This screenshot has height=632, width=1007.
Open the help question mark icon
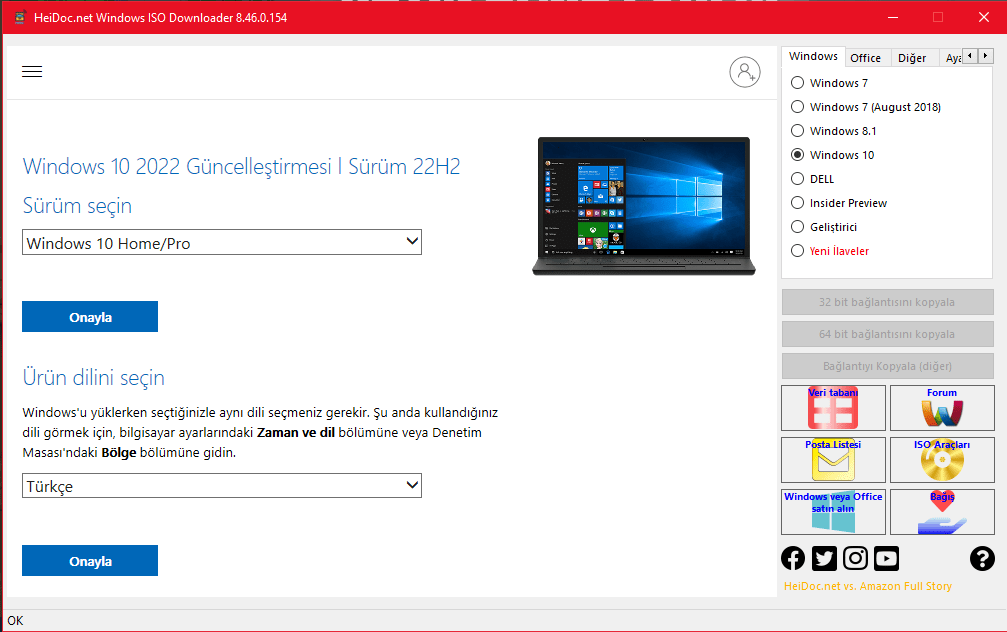(982, 558)
